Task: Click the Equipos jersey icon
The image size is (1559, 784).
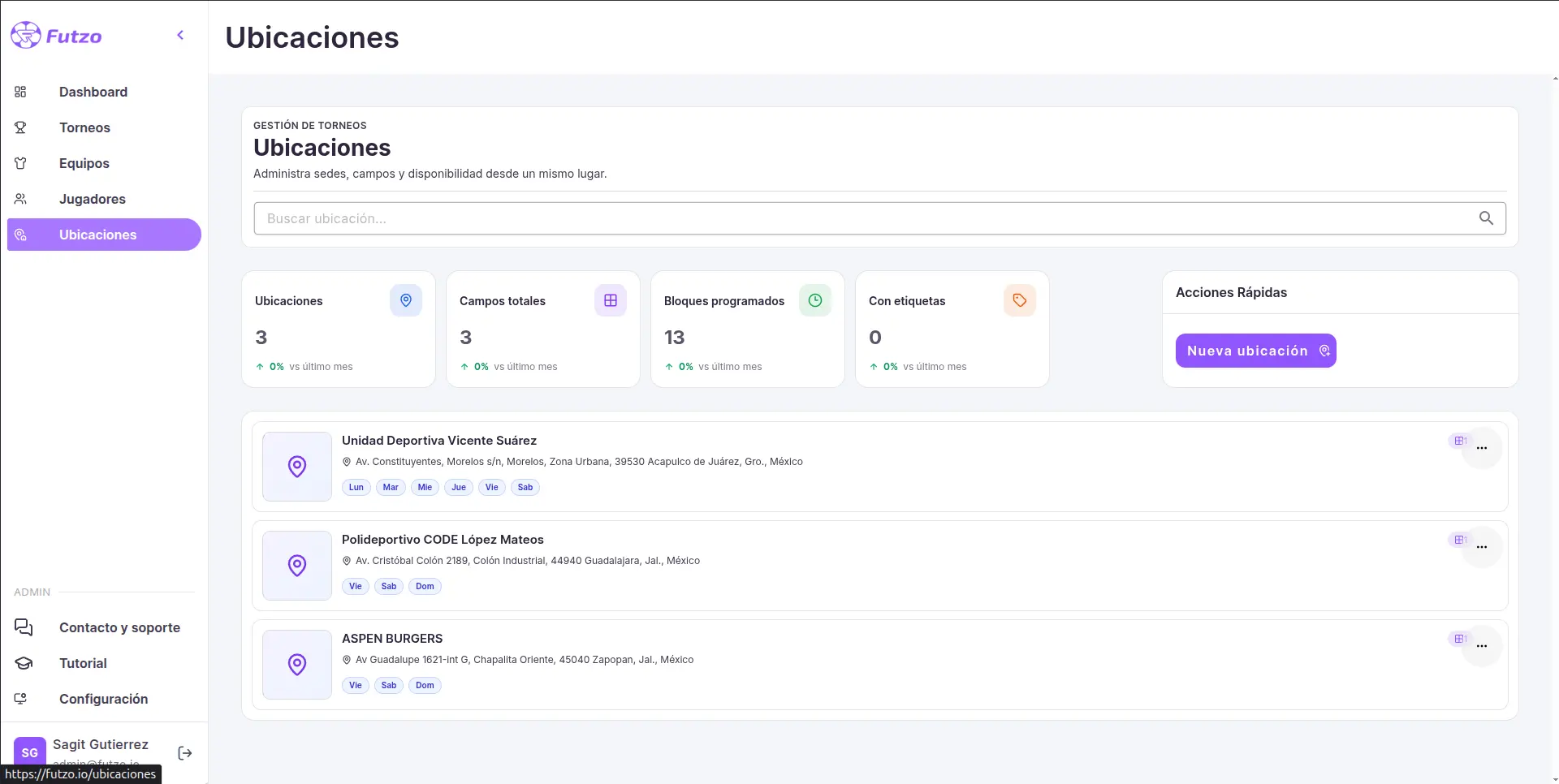Action: coord(21,163)
